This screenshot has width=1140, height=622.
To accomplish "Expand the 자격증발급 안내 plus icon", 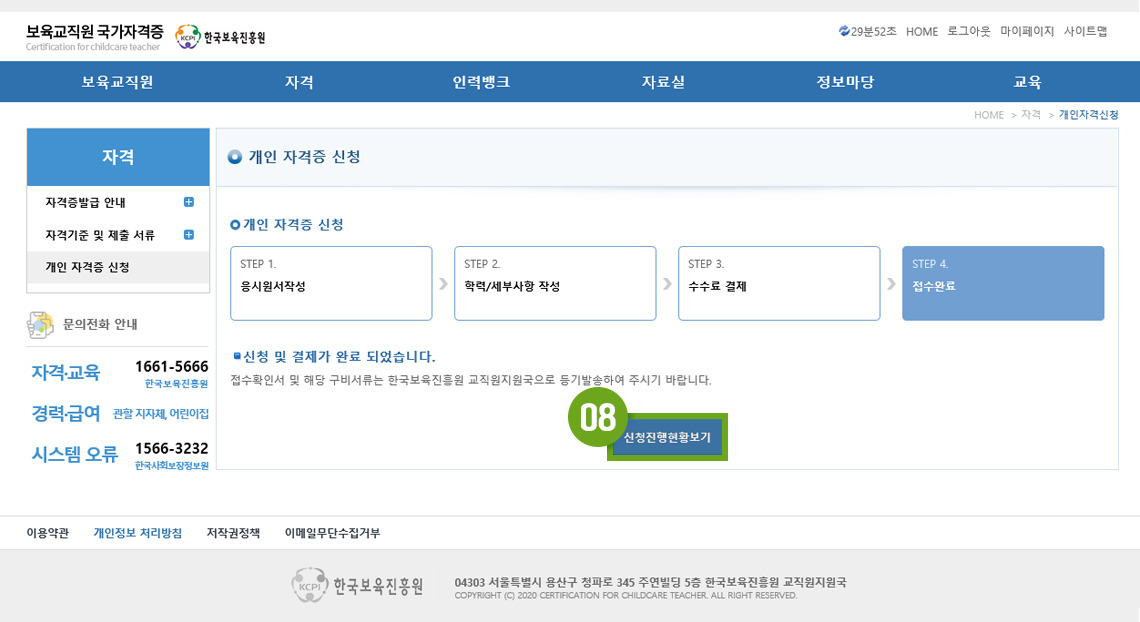I will point(189,202).
